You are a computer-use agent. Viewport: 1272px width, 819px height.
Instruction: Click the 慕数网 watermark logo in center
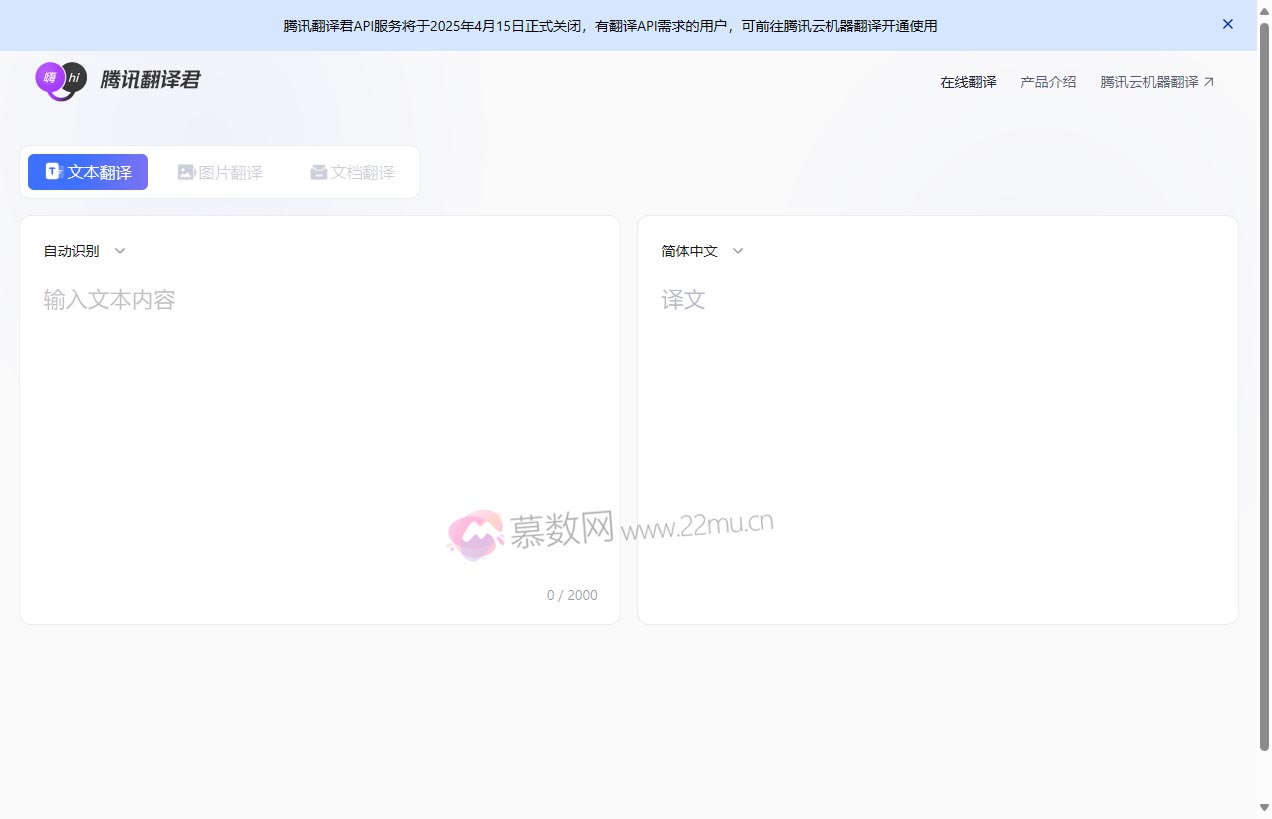[474, 533]
